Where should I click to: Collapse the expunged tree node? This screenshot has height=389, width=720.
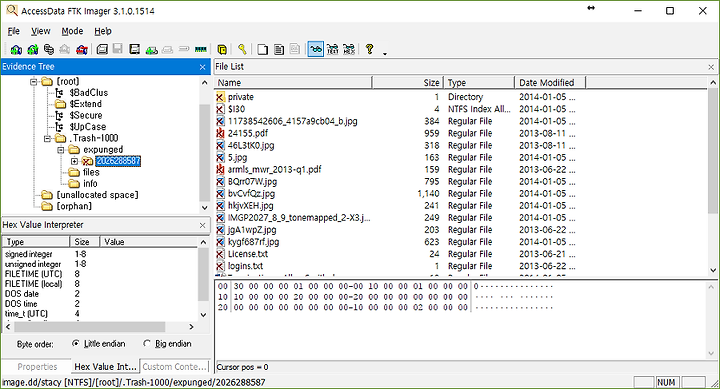61,150
